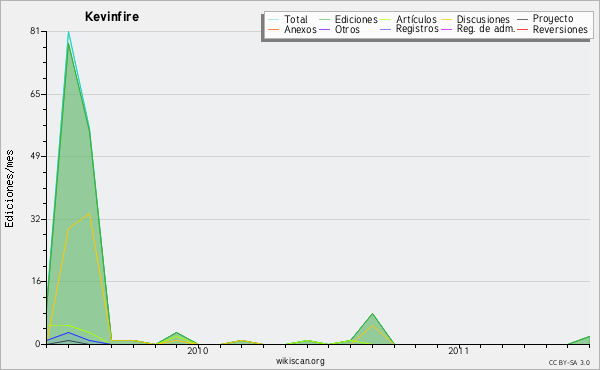Click the chart title Kevinfire
The height and width of the screenshot is (370, 600).
pyautogui.click(x=112, y=16)
